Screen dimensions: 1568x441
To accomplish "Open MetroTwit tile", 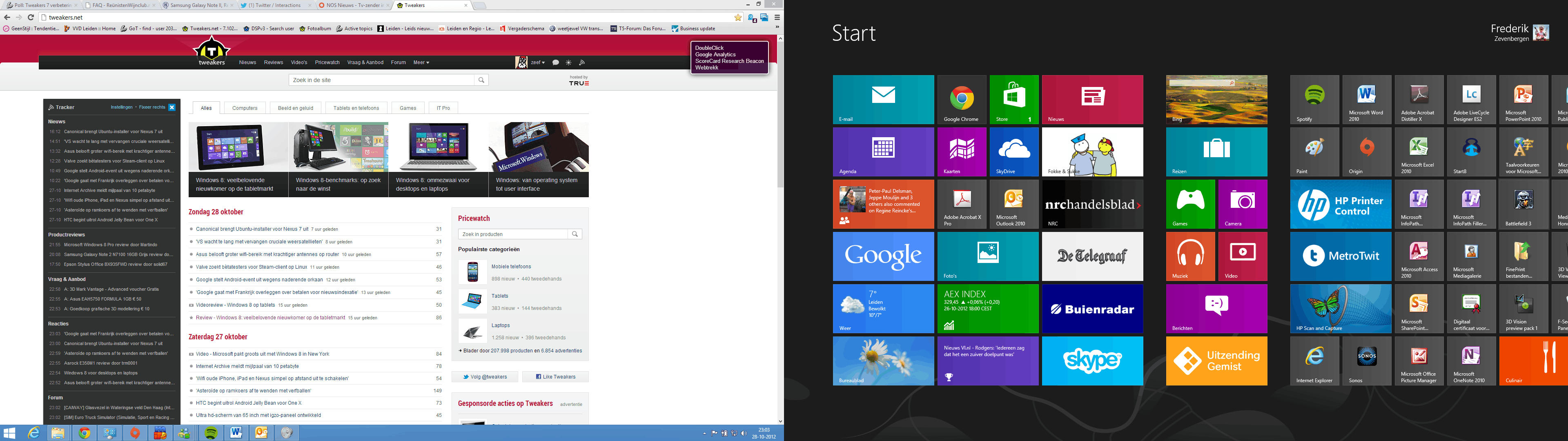I will pyautogui.click(x=1340, y=256).
